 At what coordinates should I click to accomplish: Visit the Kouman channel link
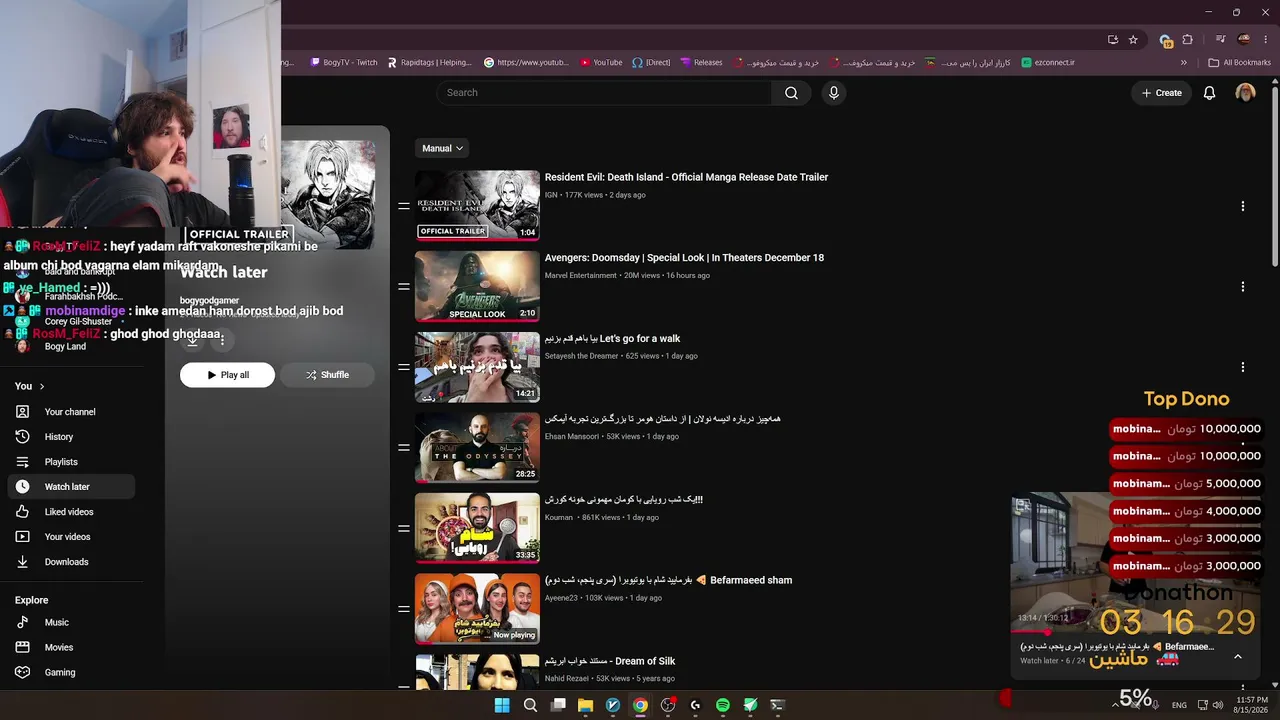tap(559, 518)
